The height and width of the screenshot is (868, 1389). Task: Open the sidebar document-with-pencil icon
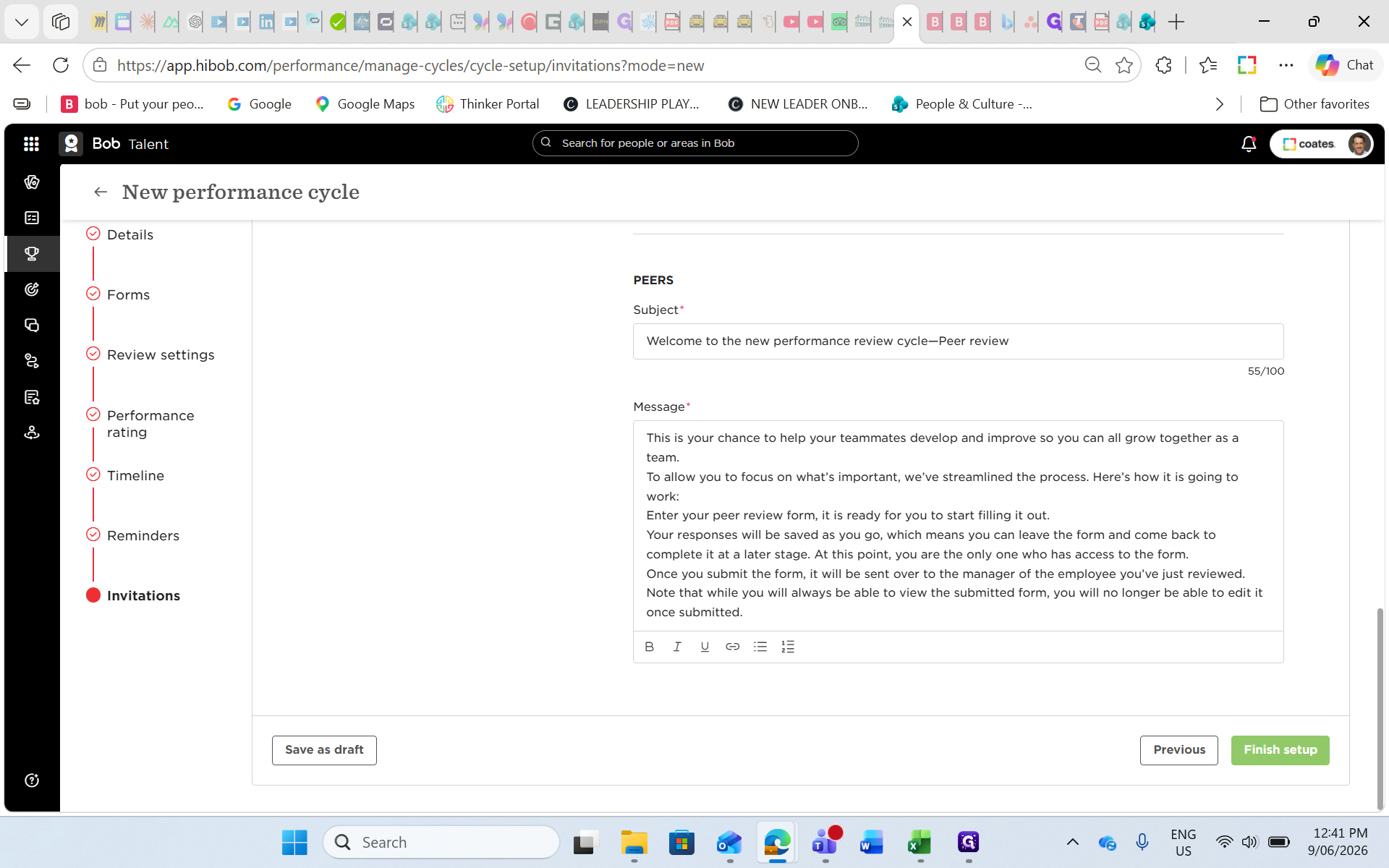click(x=32, y=397)
